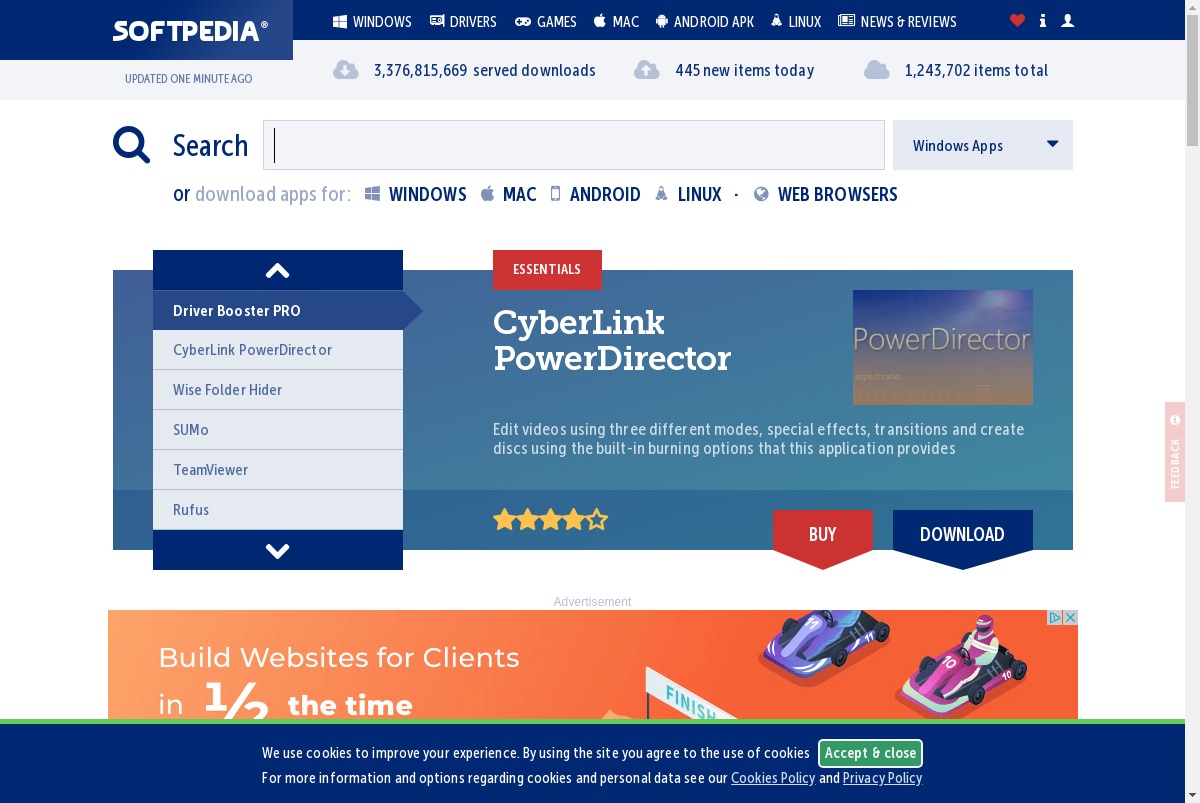Click the '445 new items today' text
Viewport: 1200px width, 803px height.
pyautogui.click(x=744, y=70)
